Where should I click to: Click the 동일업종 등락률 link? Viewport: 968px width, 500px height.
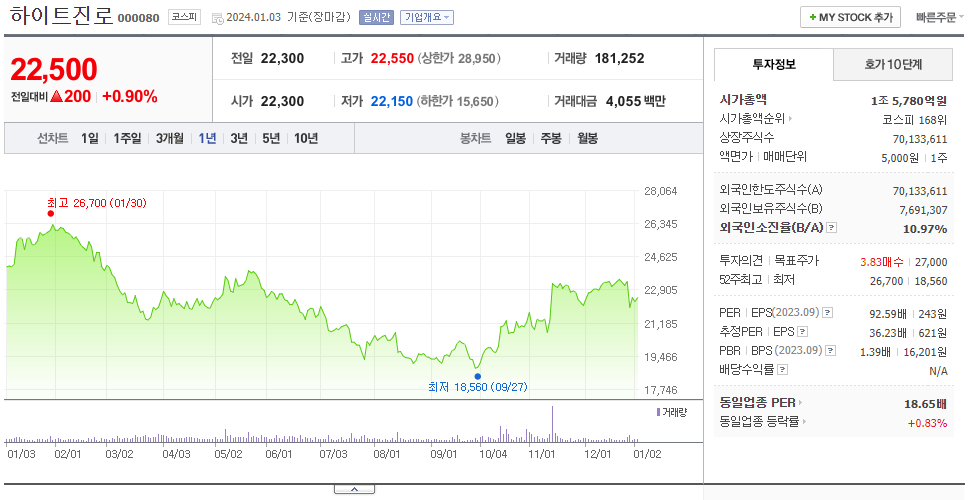click(x=759, y=422)
